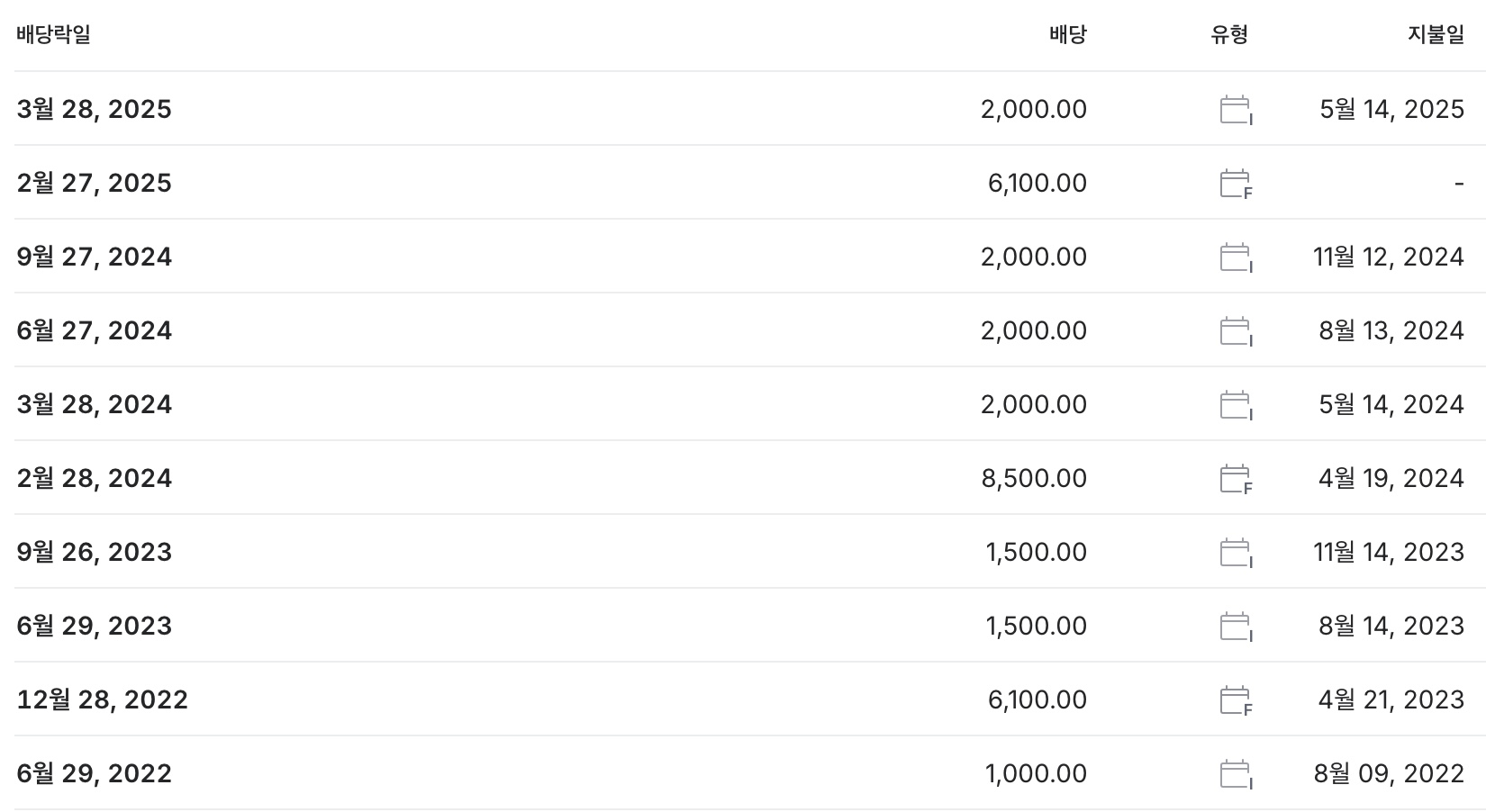Click the 유형 column header
The image size is (1486, 812).
[1229, 35]
